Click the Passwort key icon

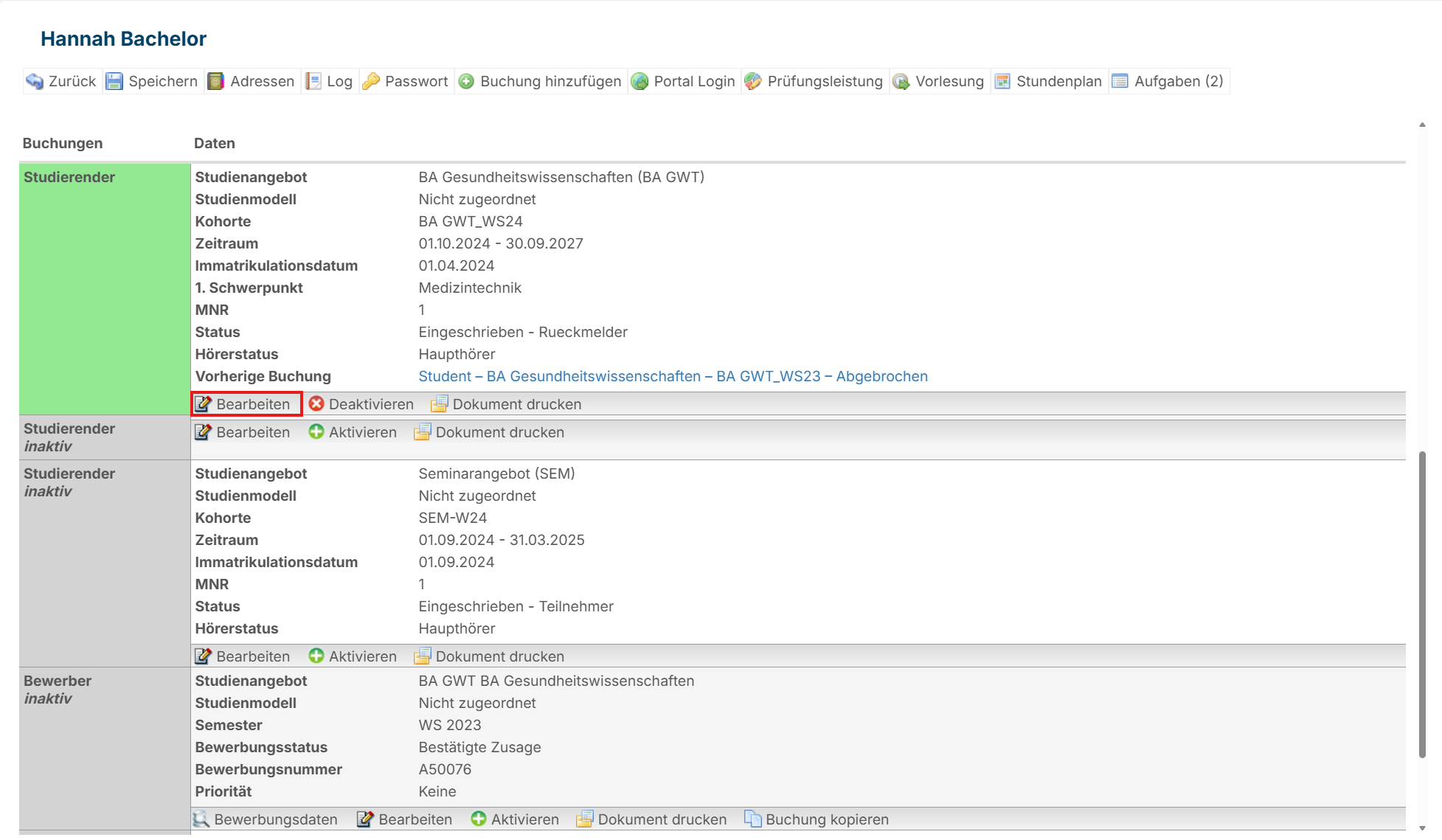click(x=372, y=81)
